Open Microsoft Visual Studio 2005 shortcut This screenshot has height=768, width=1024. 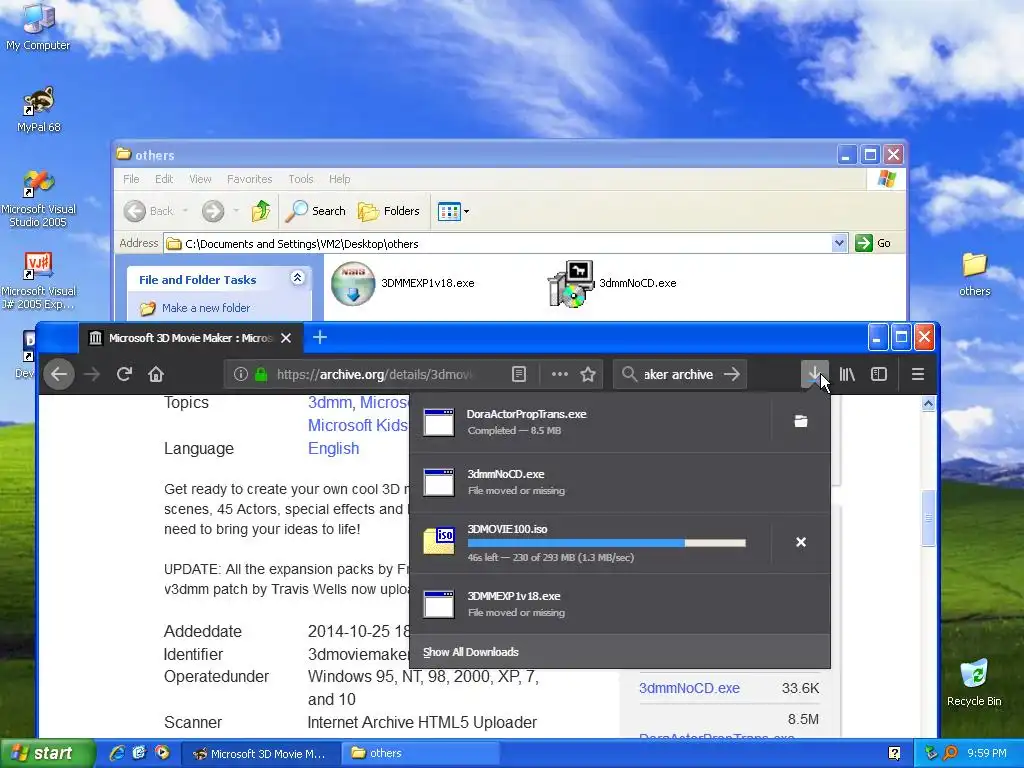(x=39, y=199)
